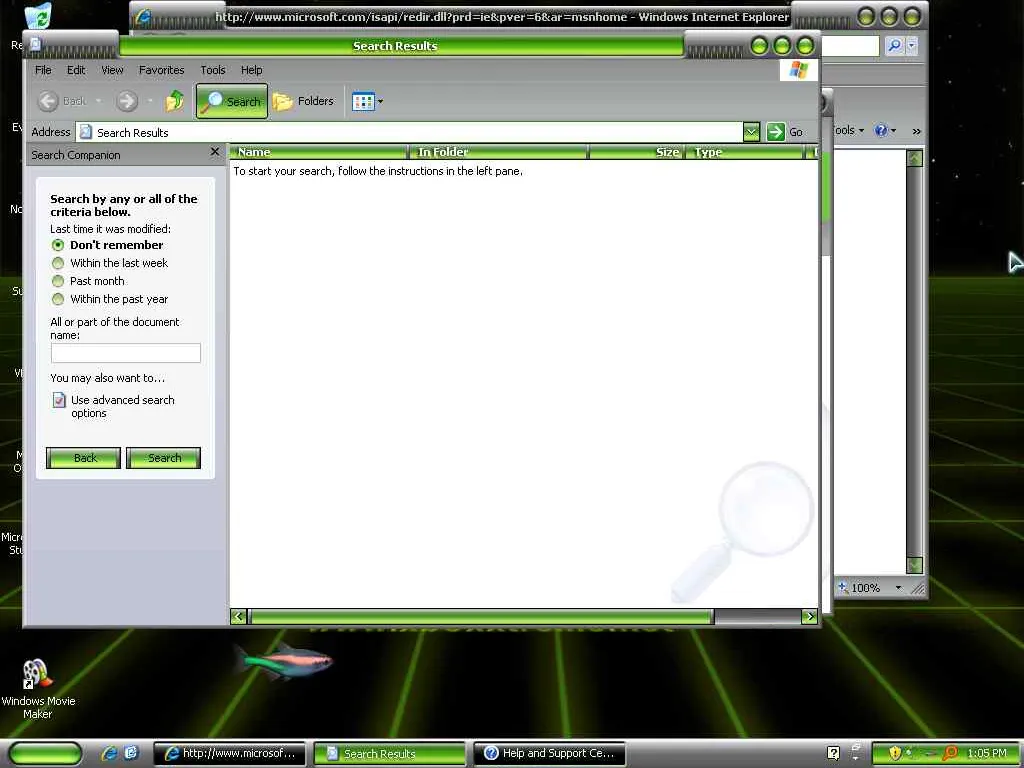Viewport: 1024px width, 768px height.
Task: Click the green Go arrow
Action: (x=776, y=132)
